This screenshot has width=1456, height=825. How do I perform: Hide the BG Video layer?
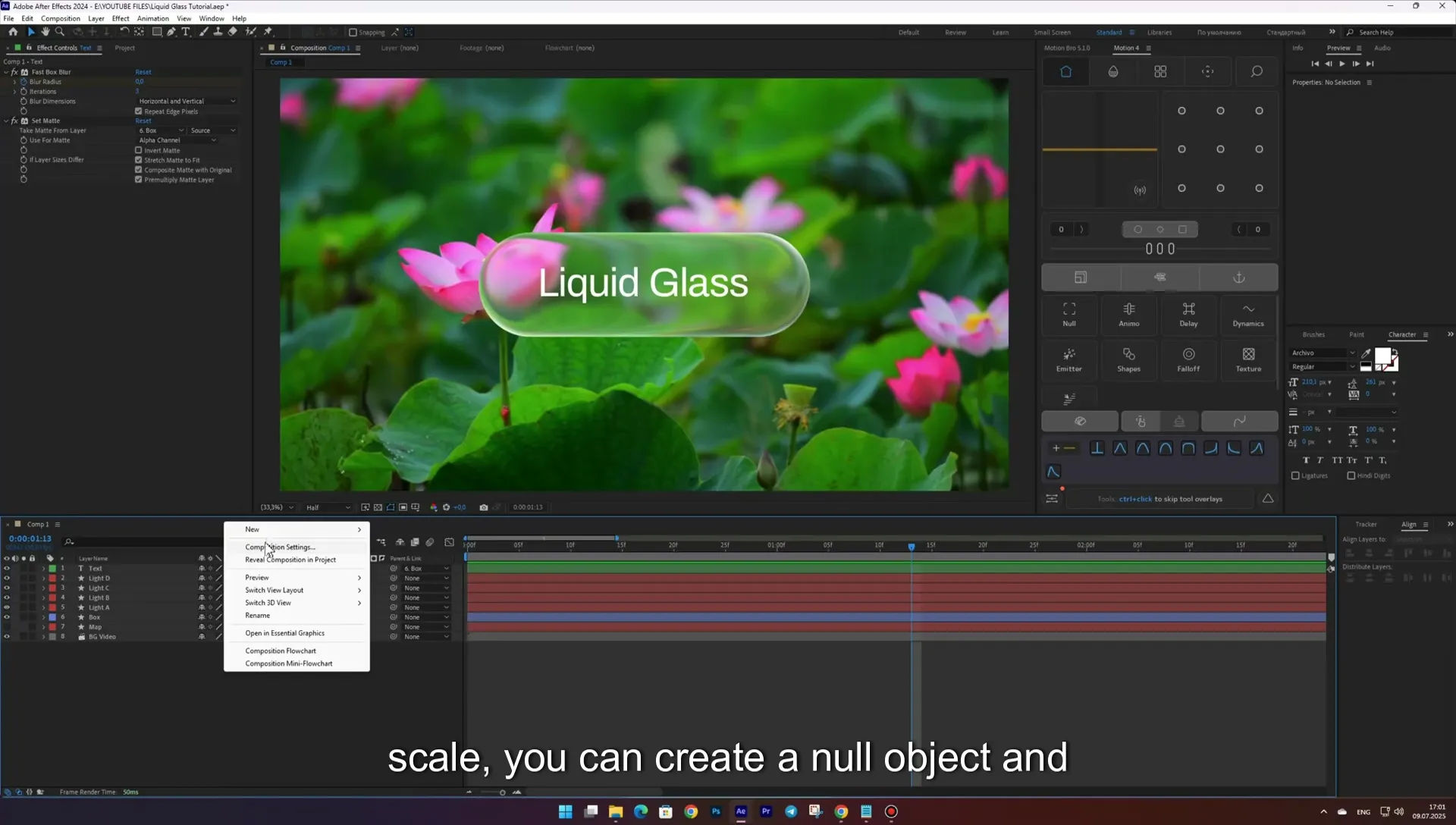[x=7, y=637]
